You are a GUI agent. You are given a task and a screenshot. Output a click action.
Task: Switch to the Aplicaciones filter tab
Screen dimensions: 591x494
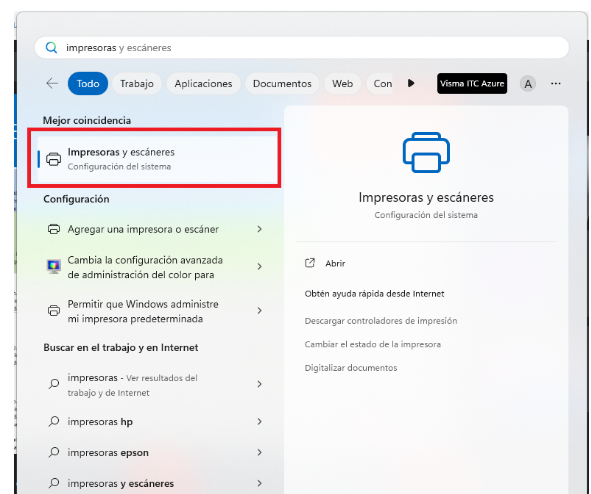pyautogui.click(x=203, y=84)
